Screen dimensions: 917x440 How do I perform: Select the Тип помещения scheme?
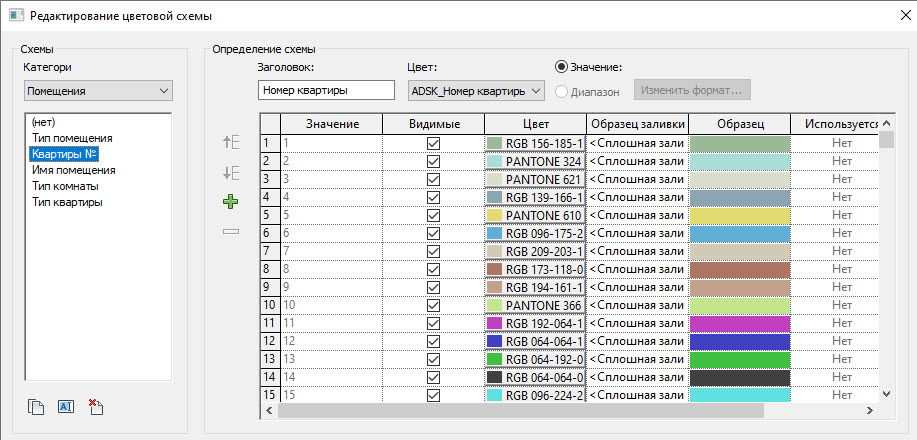[x=73, y=138]
